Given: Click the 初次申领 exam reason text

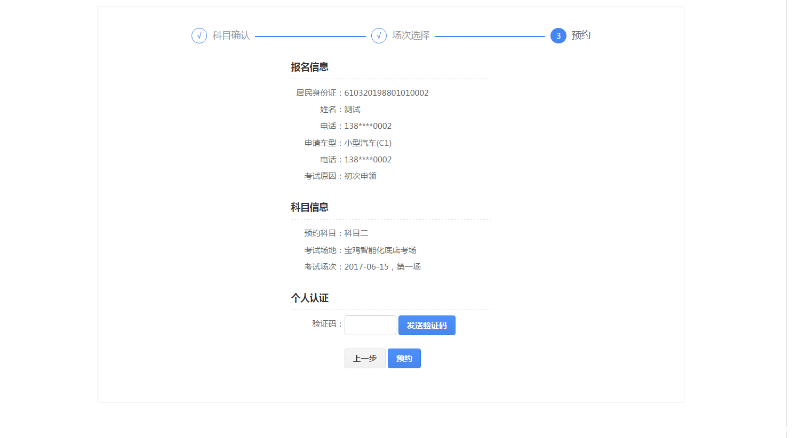Looking at the screenshot, I should pos(360,176).
